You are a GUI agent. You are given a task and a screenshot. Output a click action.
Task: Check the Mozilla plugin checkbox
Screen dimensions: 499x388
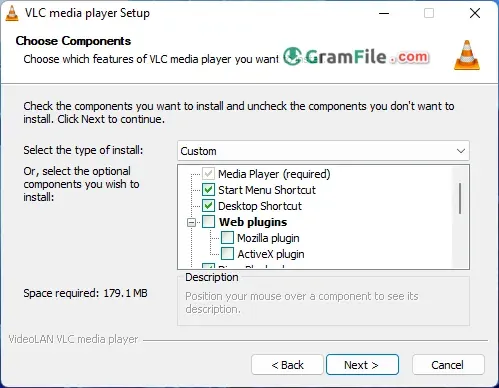point(227,238)
